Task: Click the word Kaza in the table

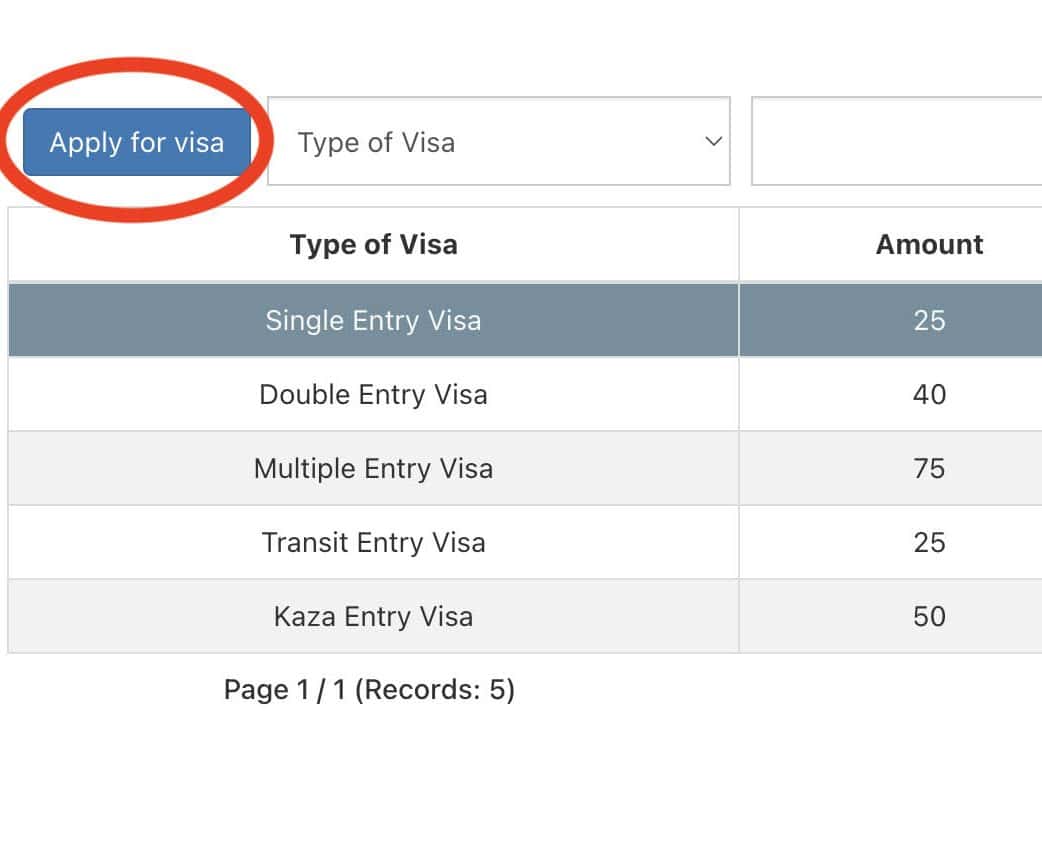Action: point(304,616)
